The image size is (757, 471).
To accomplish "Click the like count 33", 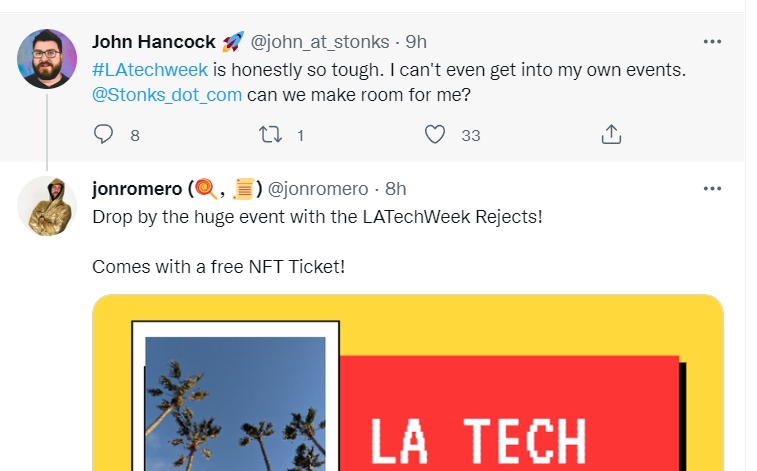I will coord(471,135).
